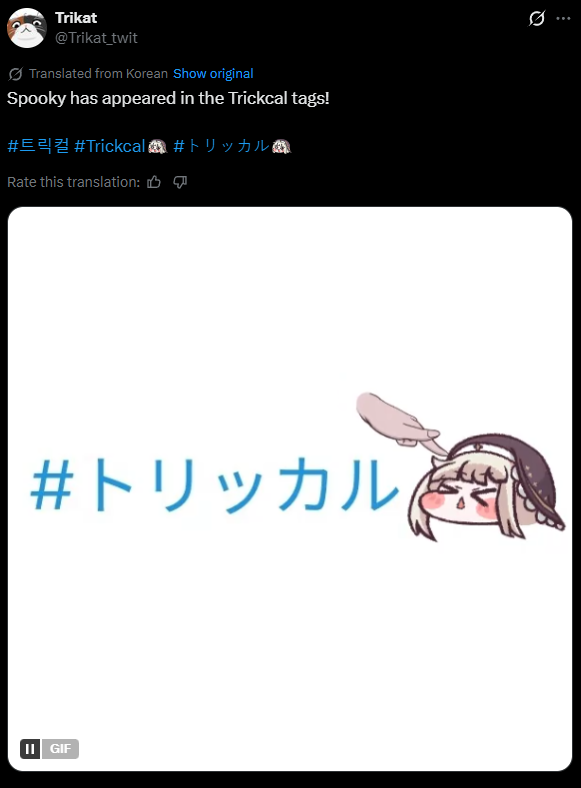Click the character emoji after #Trickcal

pos(157,146)
